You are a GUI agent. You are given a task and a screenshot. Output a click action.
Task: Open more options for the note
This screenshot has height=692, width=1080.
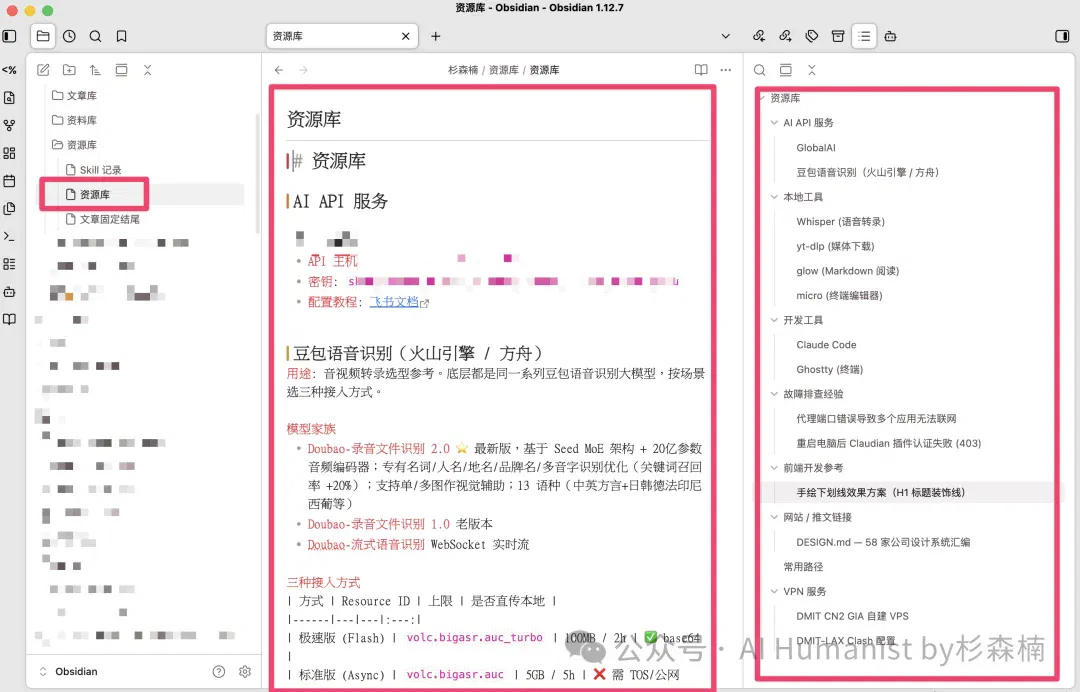point(726,70)
